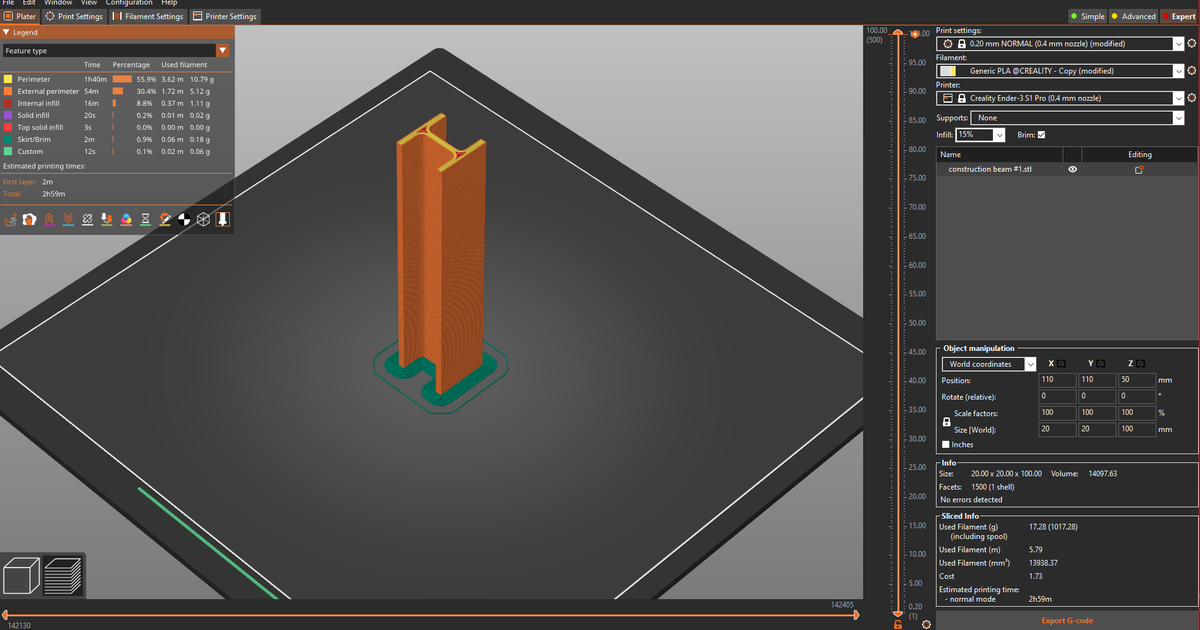The height and width of the screenshot is (630, 1200).
Task: Enable the Inches checkbox in Object manipulation
Action: [x=947, y=444]
